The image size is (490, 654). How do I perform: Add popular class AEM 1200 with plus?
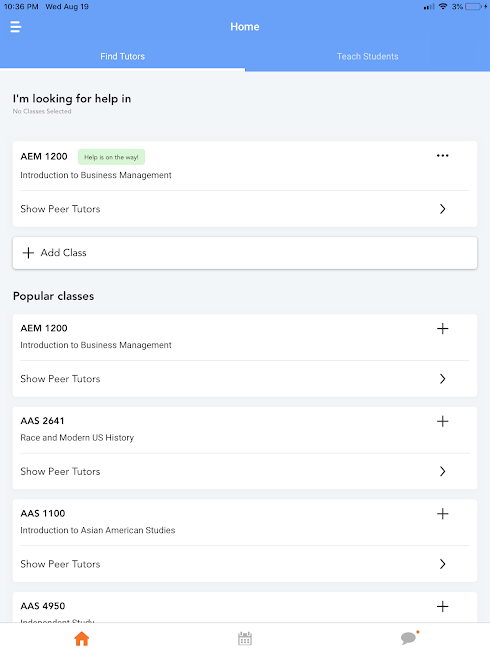click(442, 329)
